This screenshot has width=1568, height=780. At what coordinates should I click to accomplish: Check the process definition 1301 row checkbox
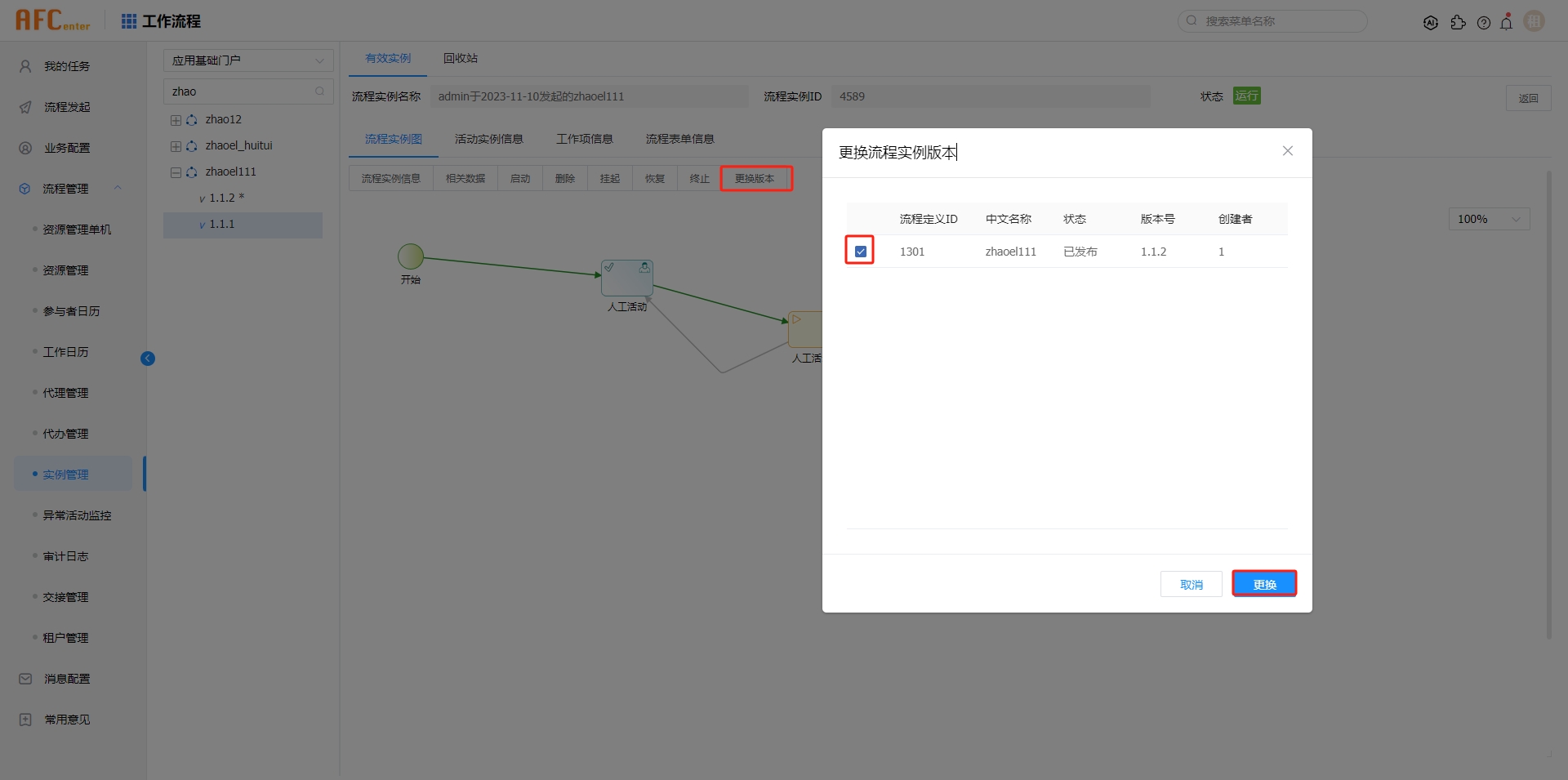859,251
